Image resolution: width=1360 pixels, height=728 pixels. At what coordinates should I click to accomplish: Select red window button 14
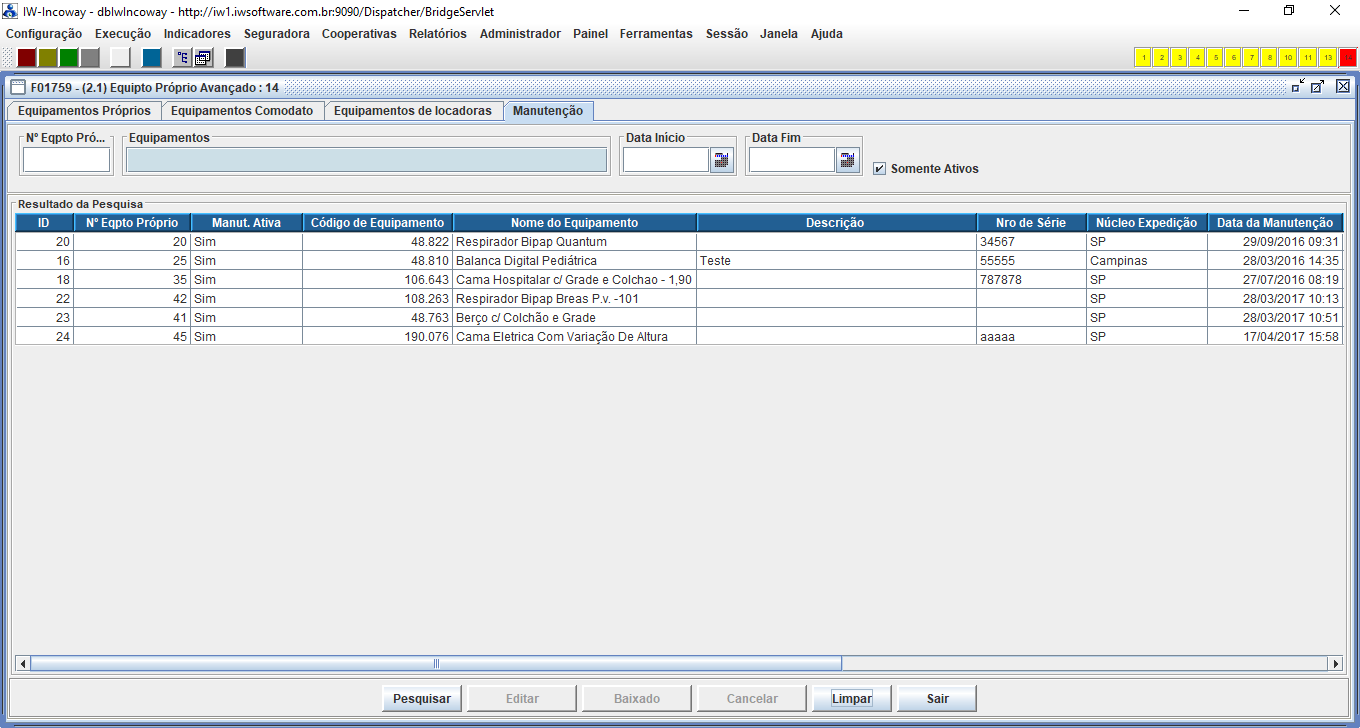click(1347, 57)
